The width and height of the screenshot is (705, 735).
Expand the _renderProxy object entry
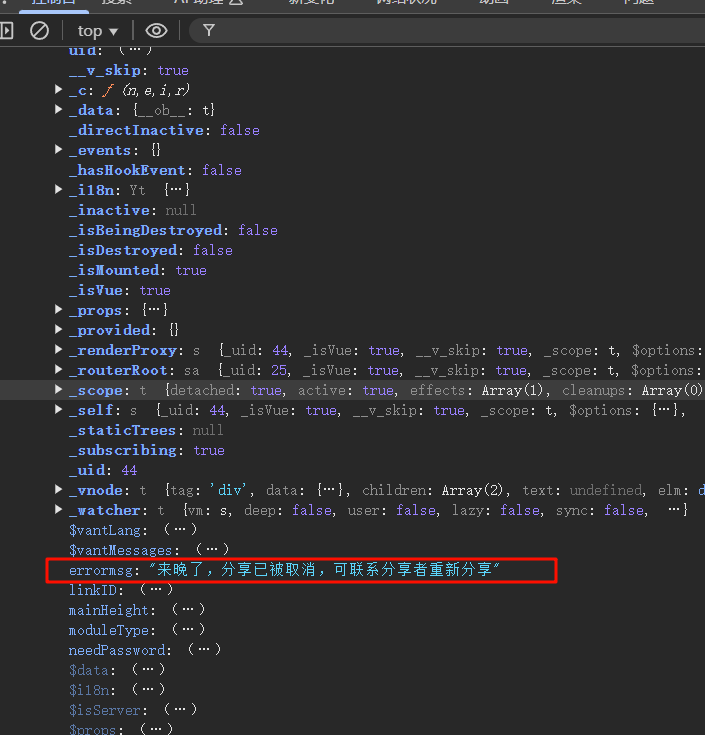(59, 350)
